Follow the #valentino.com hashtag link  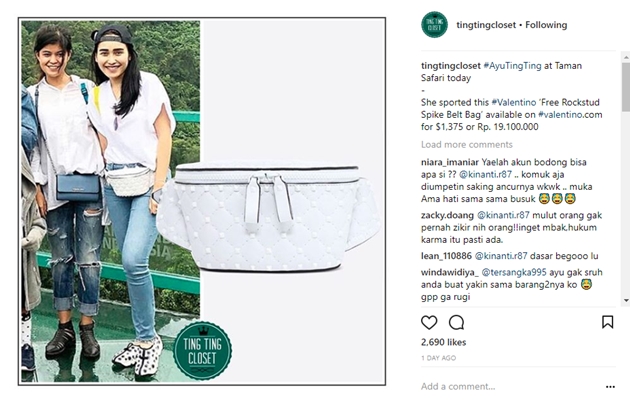570,115
